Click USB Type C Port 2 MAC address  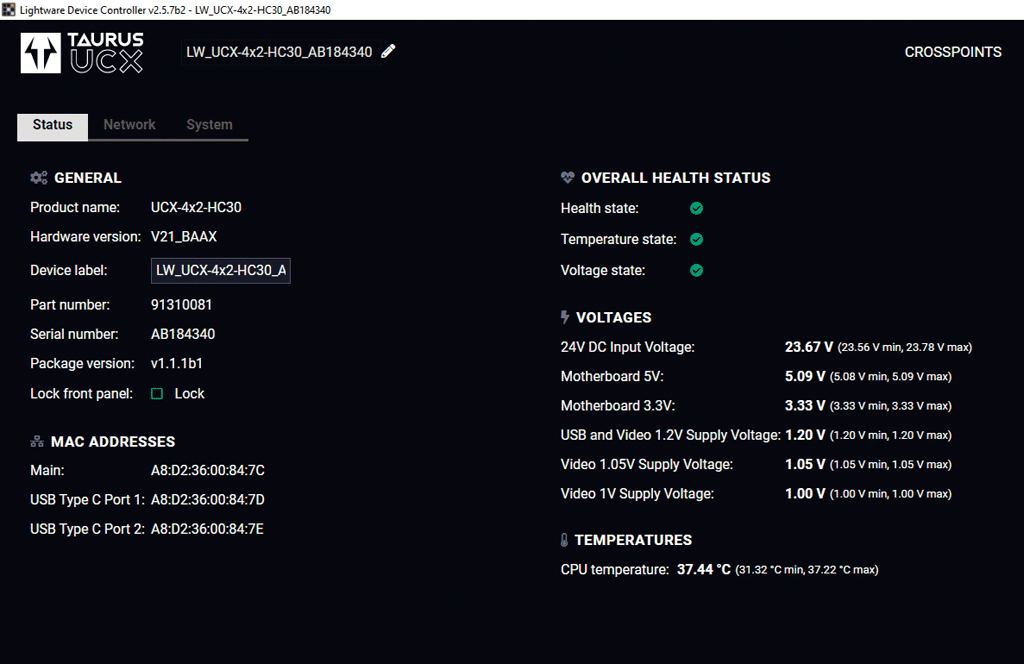[208, 529]
